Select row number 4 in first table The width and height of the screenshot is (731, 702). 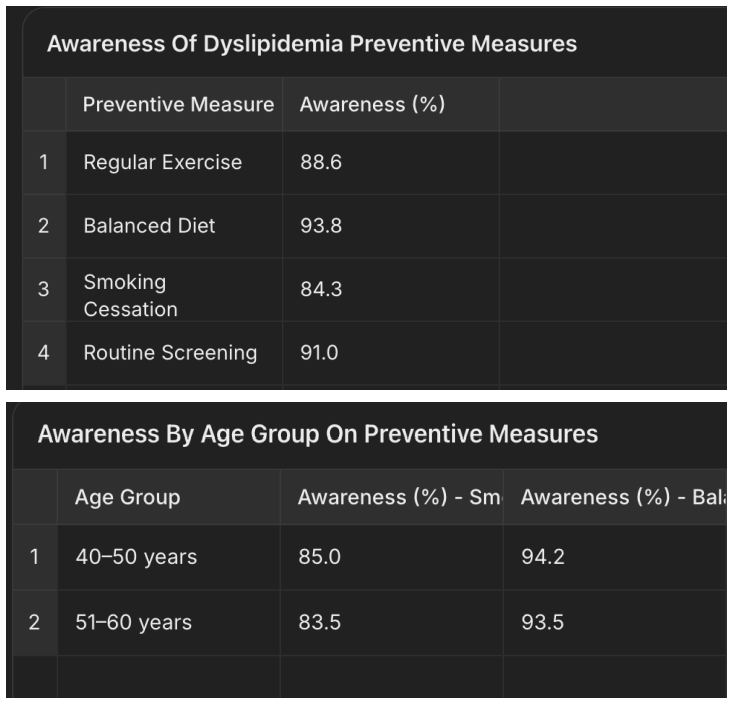[x=43, y=352]
